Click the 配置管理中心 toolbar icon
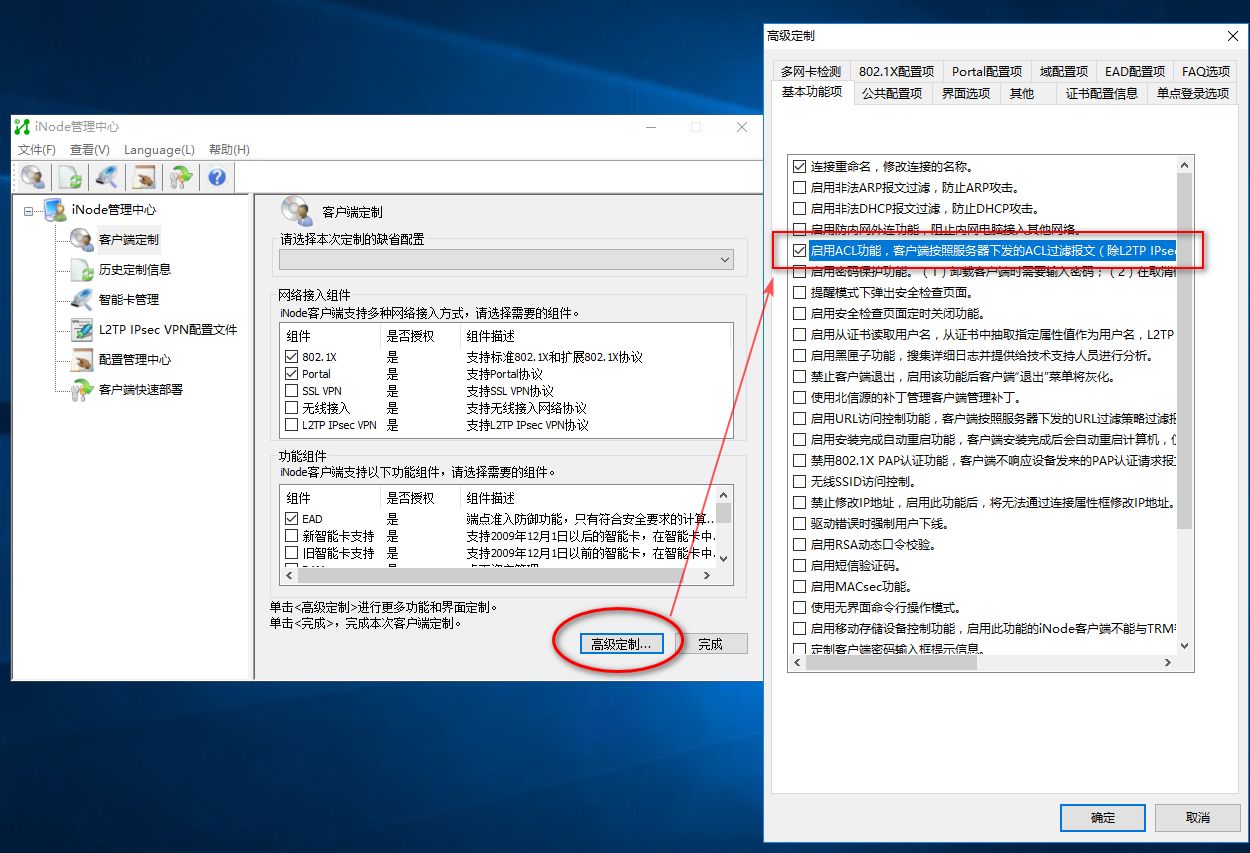The image size is (1250, 853). point(144,177)
